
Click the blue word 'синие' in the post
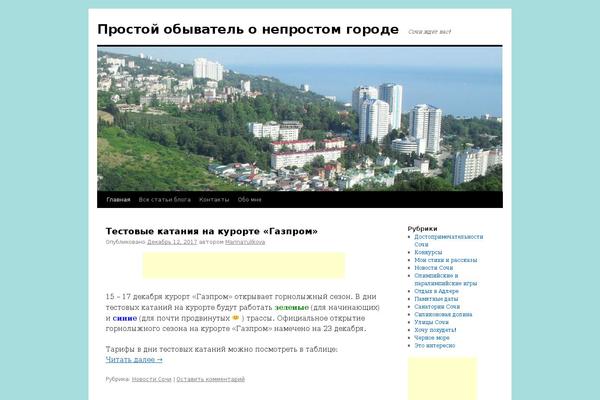point(125,318)
